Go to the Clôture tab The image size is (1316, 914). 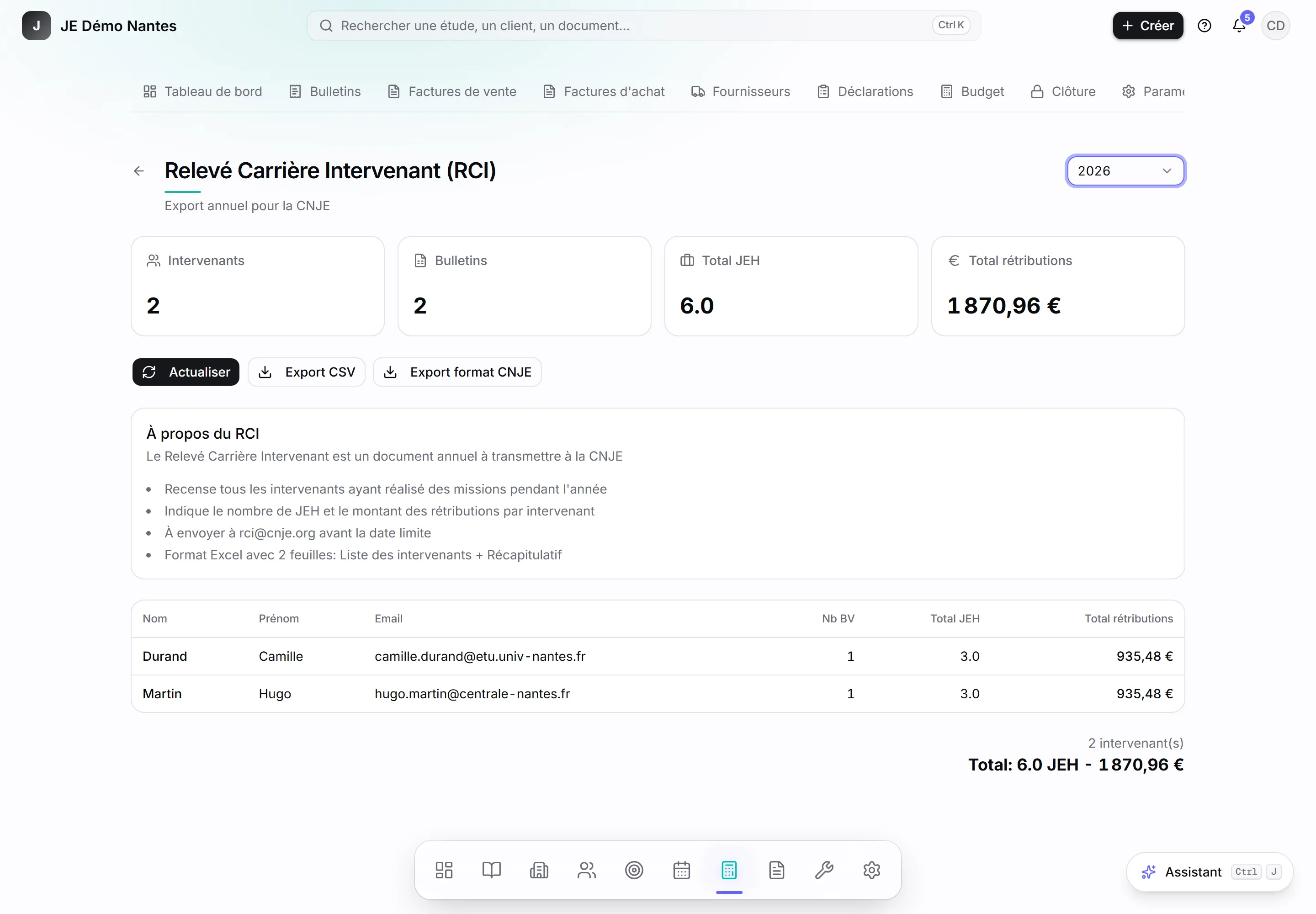[1063, 92]
